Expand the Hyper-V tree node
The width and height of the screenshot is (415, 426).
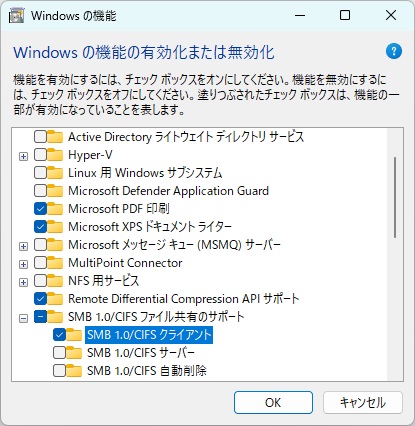(23, 156)
